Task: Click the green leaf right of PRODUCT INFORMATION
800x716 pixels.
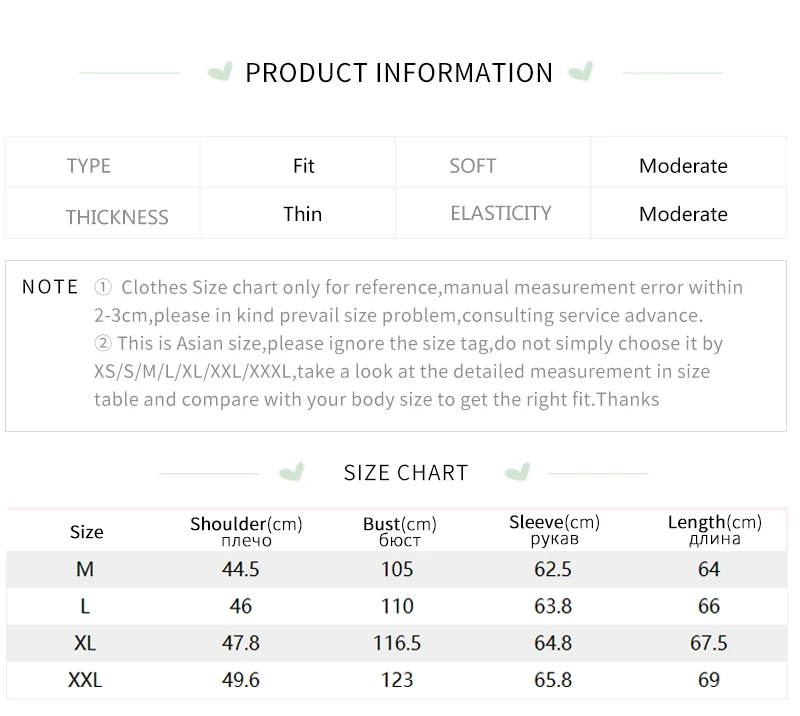Action: tap(580, 72)
